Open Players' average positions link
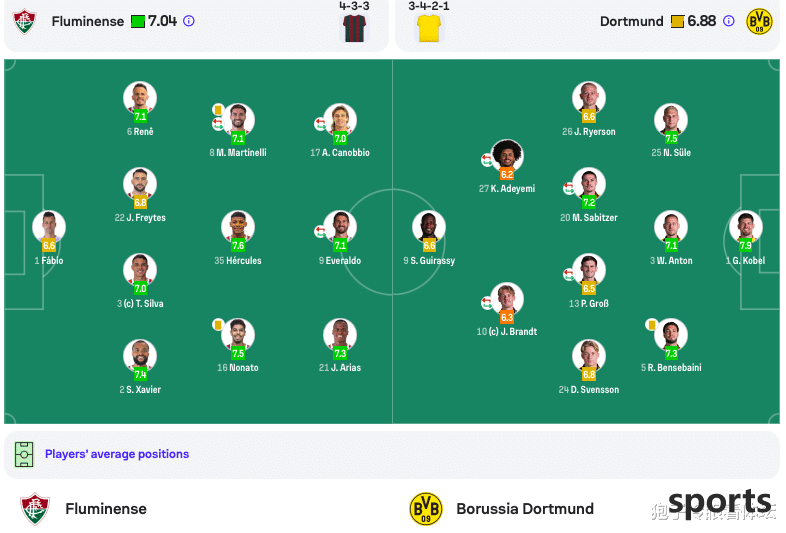Viewport: 786px width, 533px height. [117, 454]
